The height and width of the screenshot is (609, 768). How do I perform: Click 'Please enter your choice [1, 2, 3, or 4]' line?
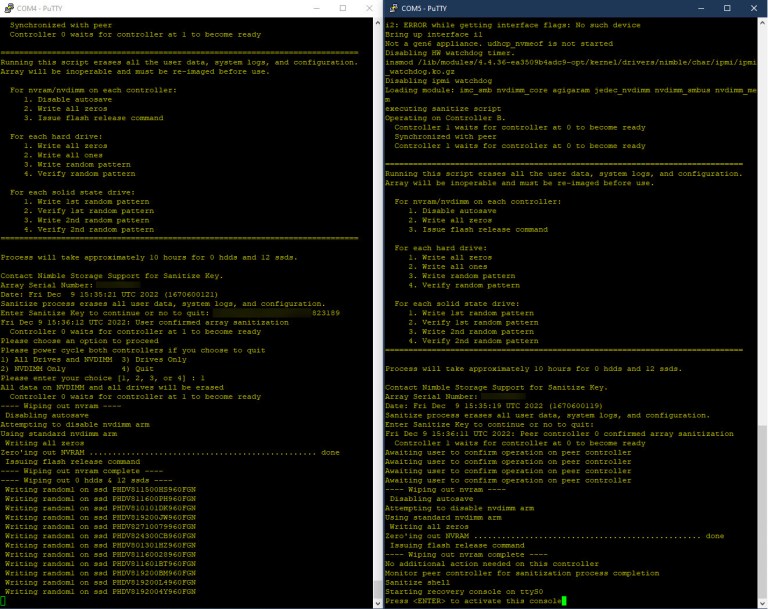pyautogui.click(x=103, y=378)
